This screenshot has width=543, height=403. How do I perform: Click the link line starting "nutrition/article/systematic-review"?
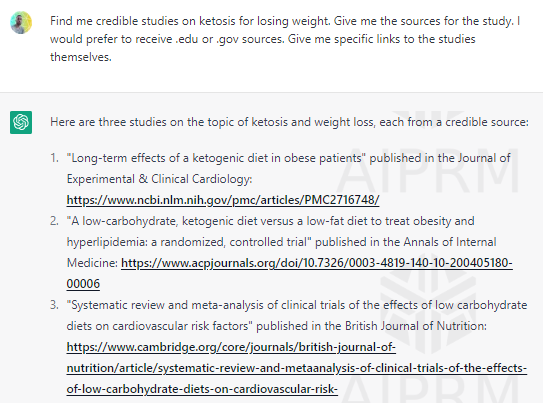click(x=296, y=368)
